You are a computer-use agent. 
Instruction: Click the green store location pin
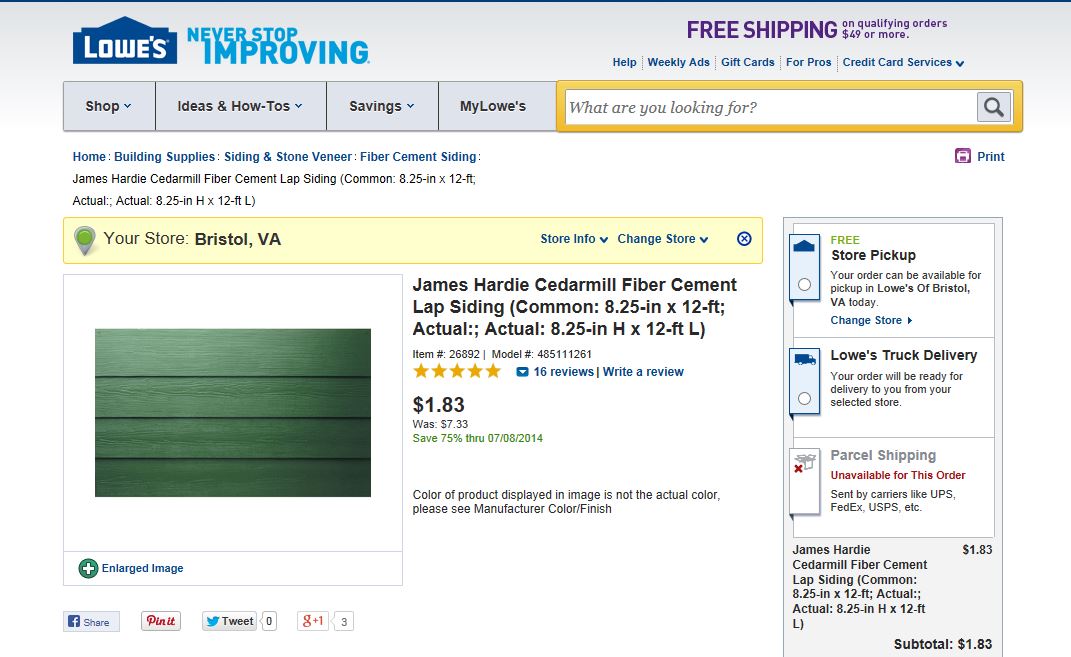[x=85, y=240]
